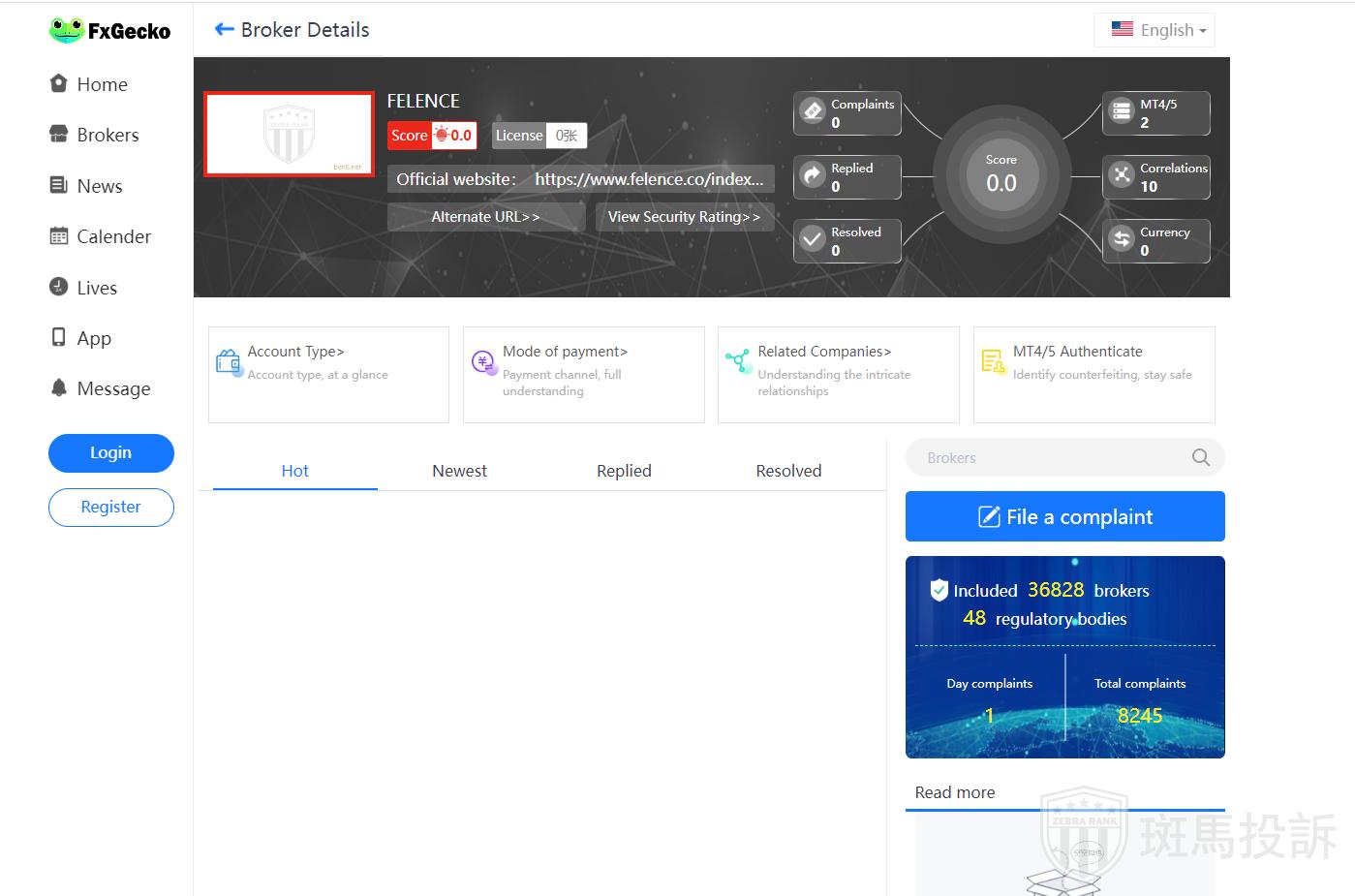Switch to the Newest tab
1355x896 pixels.
(459, 471)
